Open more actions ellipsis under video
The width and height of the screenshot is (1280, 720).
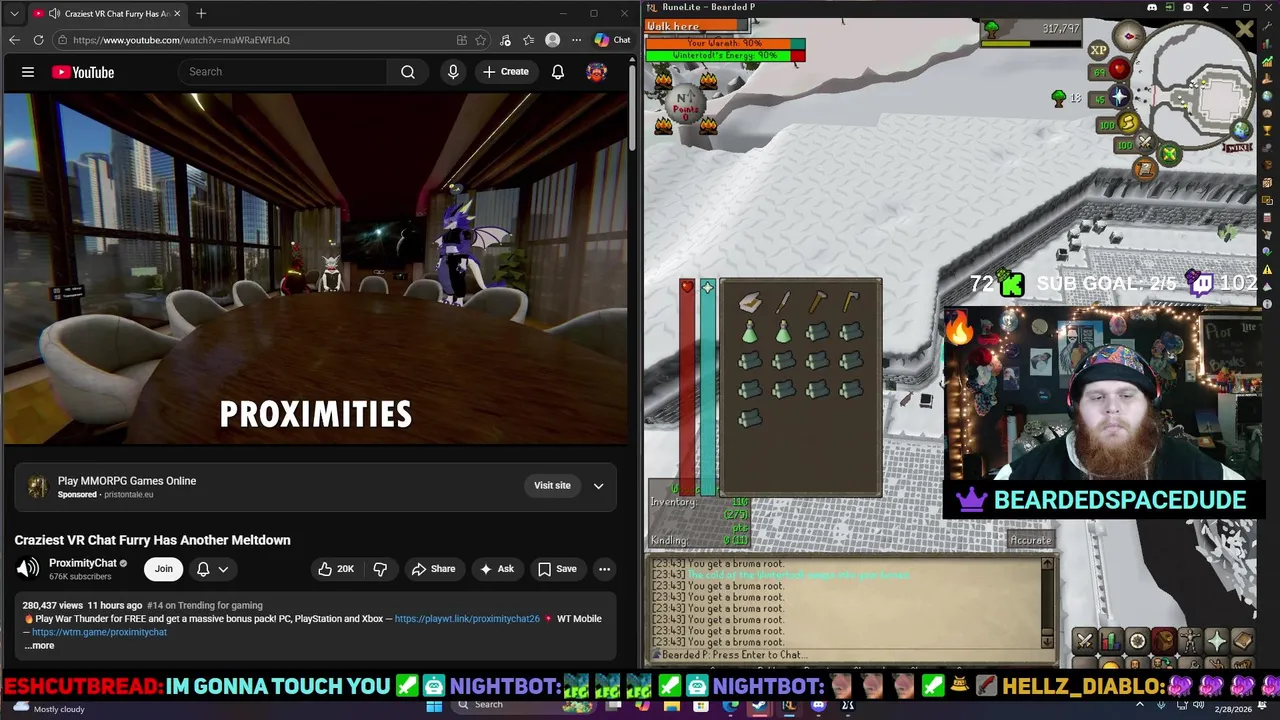click(604, 569)
